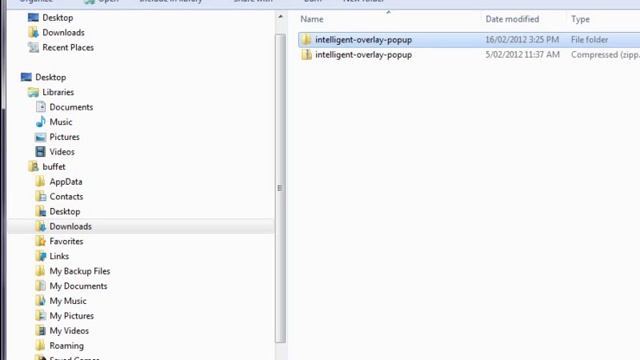Viewport: 640px width, 360px height.
Task: Click navigation pane scrollbar up arrow
Action: pos(280,17)
